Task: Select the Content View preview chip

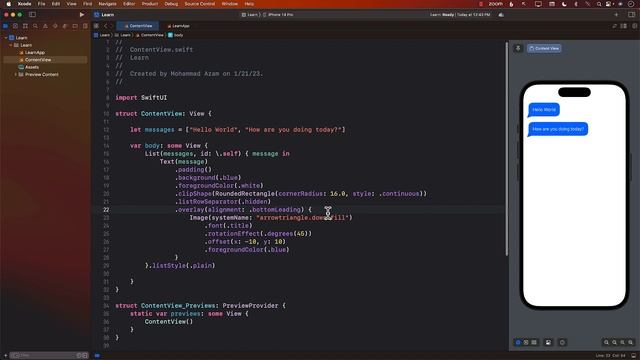Action: coord(544,48)
